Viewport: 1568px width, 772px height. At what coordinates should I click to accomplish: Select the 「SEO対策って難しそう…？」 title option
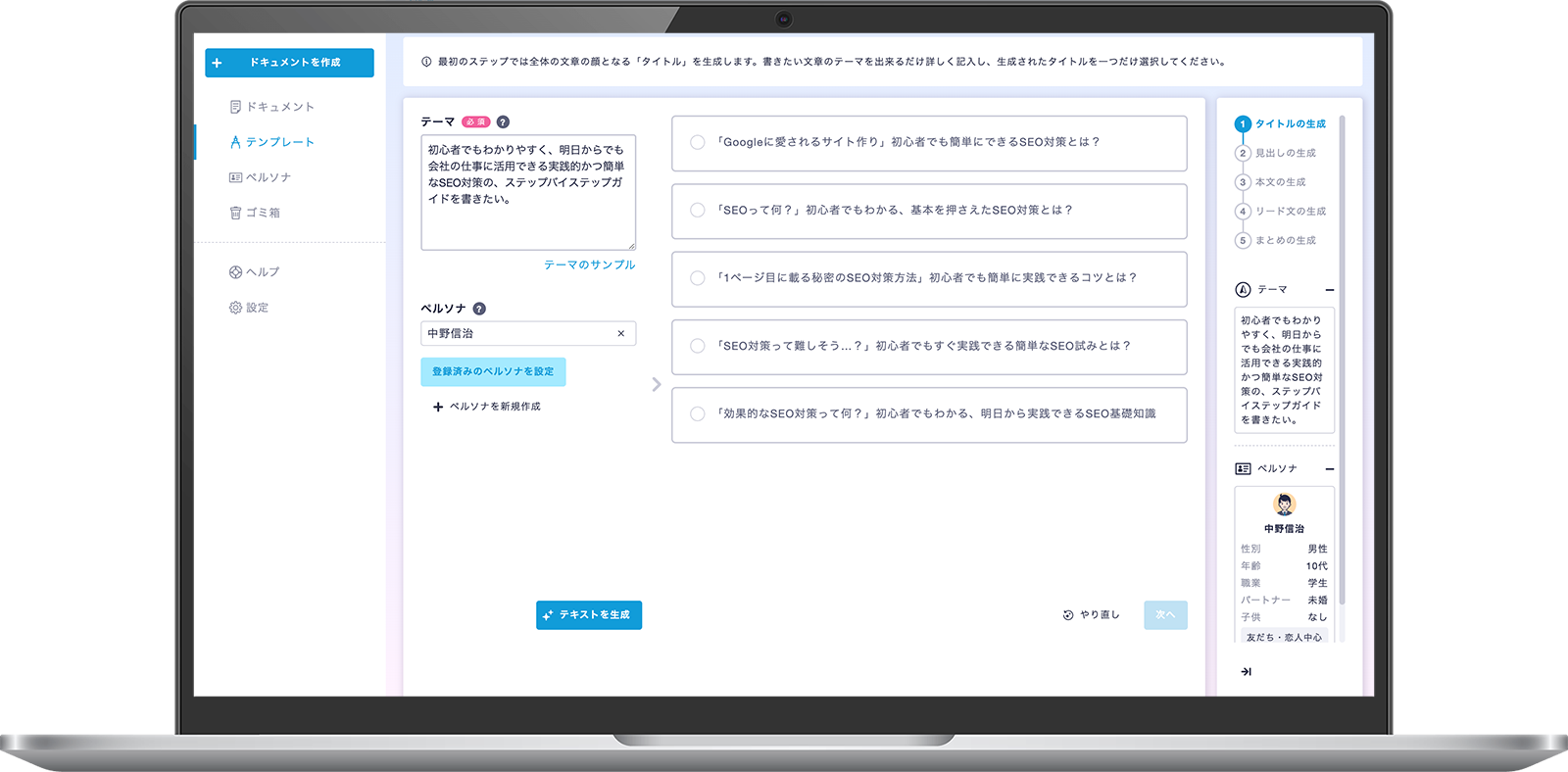(929, 347)
